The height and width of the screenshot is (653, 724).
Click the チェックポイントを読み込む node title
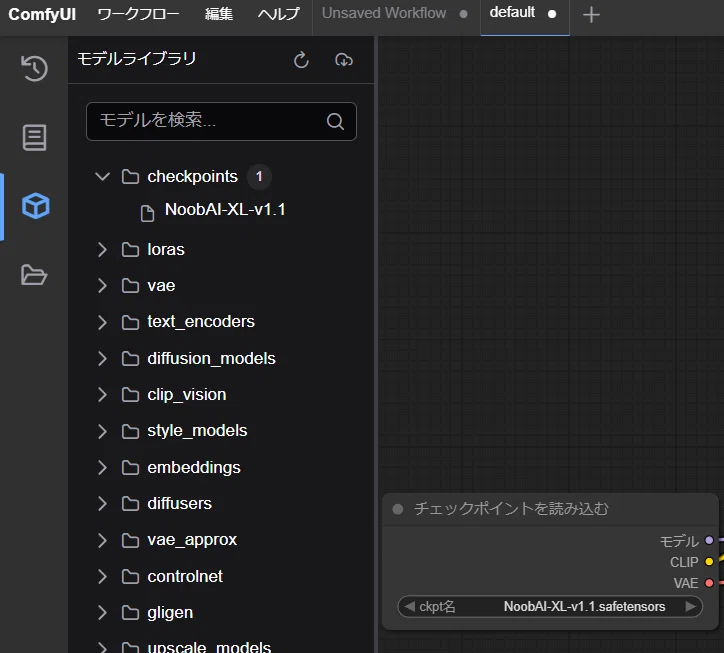(511, 509)
